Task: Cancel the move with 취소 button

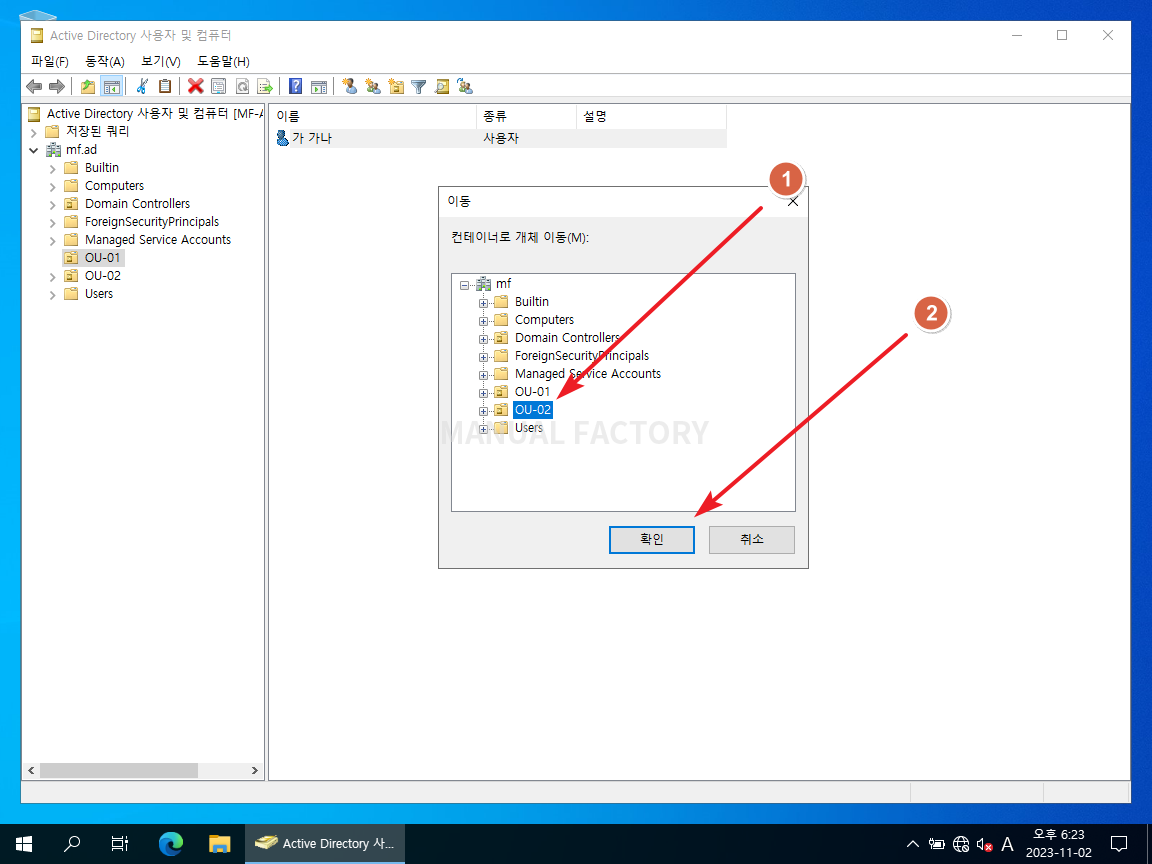Action: [x=752, y=539]
